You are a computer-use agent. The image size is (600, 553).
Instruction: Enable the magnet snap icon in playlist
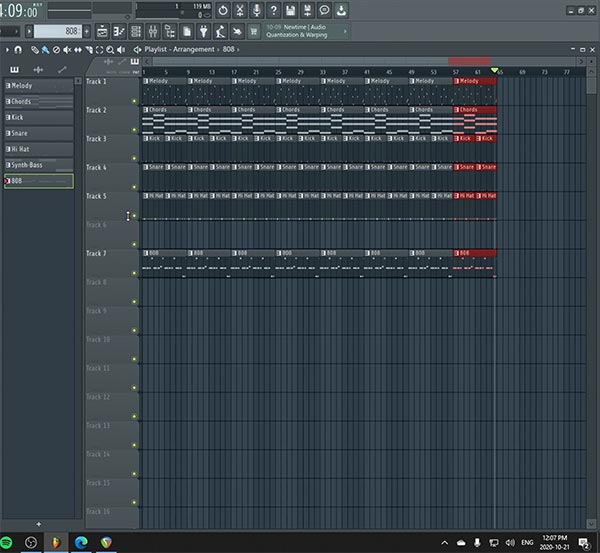[x=20, y=49]
